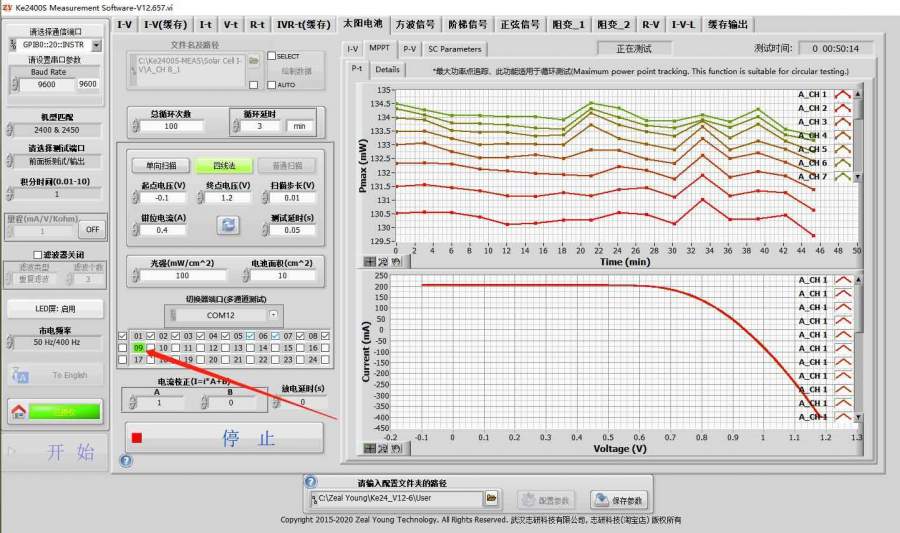Click the 单向扫描 button

(161, 165)
